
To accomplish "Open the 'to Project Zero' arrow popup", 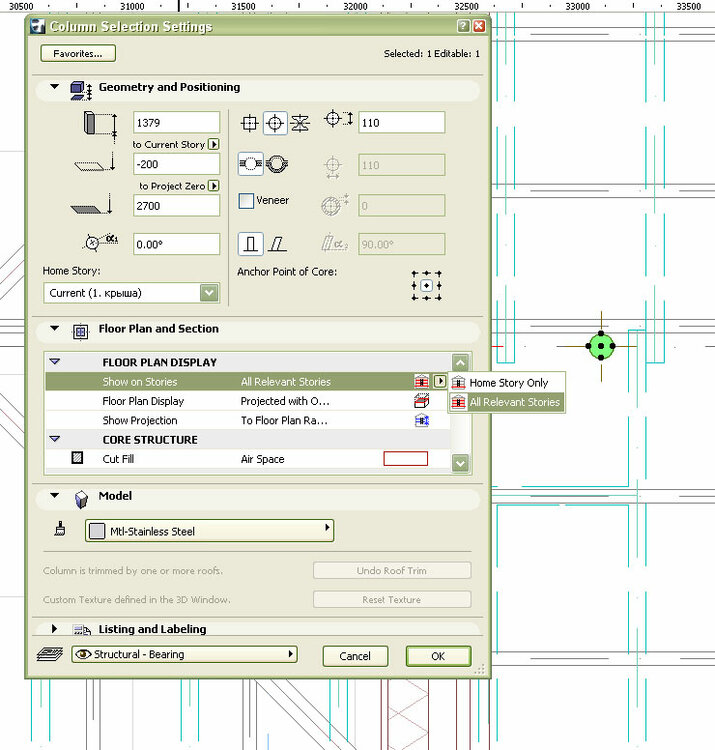I will tap(214, 186).
